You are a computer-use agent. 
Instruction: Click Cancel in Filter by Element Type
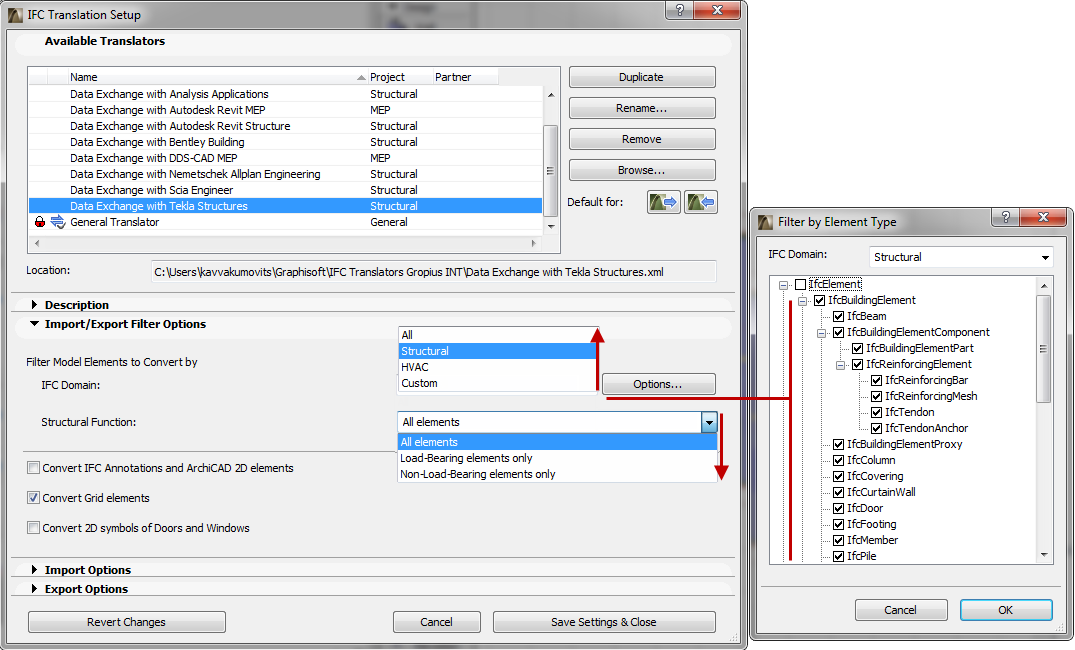click(x=900, y=610)
